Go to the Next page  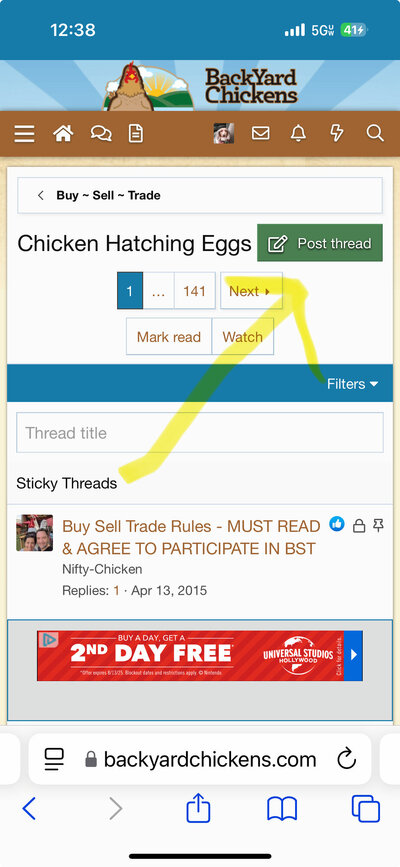[x=251, y=291]
